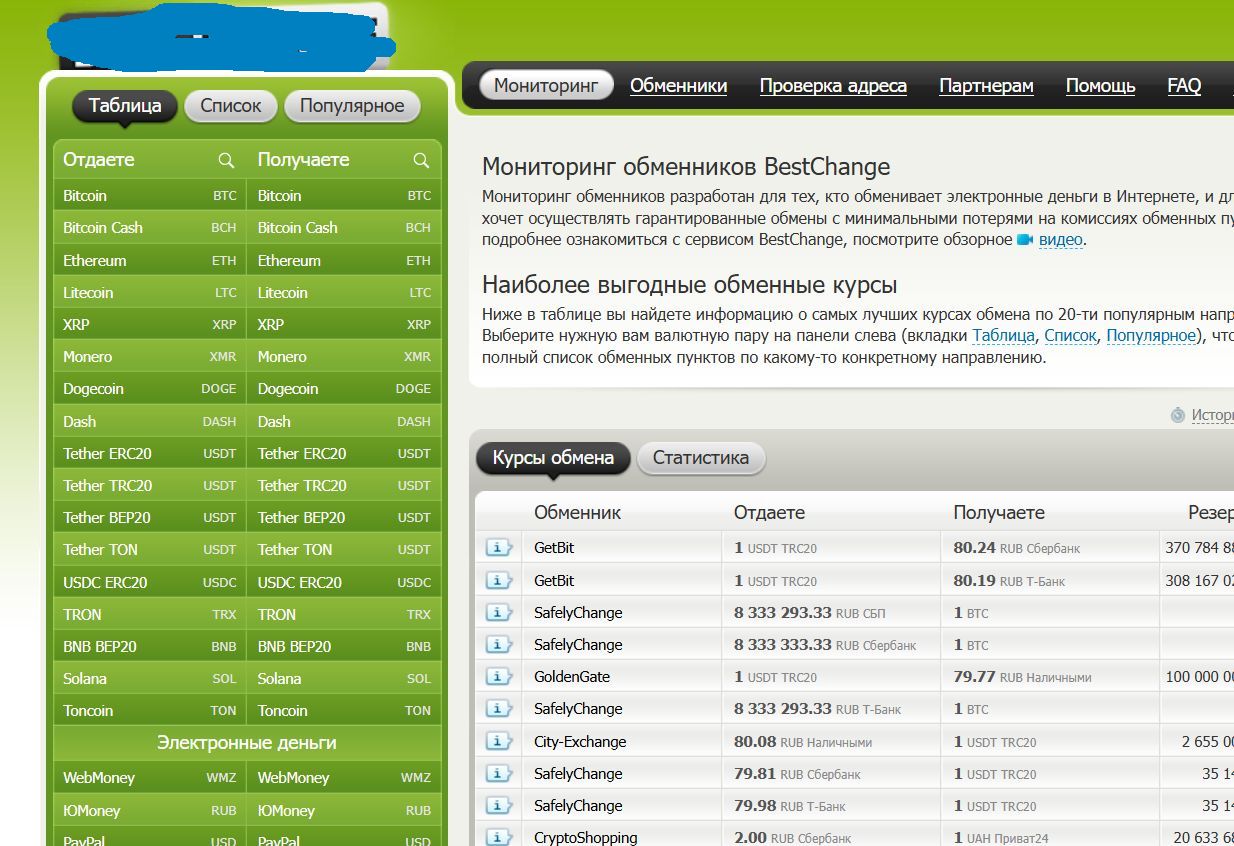The image size is (1234, 846).
Task: Choose Bitcoin BTC in the Получаете column
Action: [x=344, y=196]
